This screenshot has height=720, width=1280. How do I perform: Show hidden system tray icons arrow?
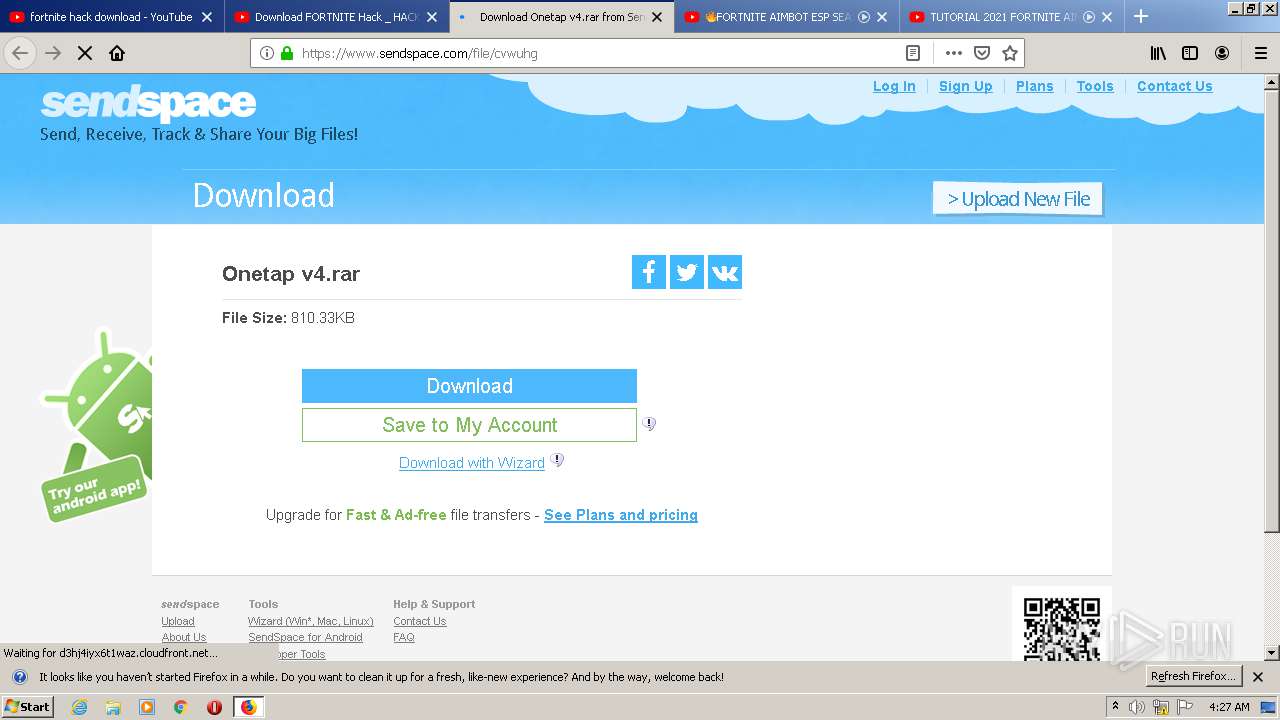click(x=1115, y=707)
